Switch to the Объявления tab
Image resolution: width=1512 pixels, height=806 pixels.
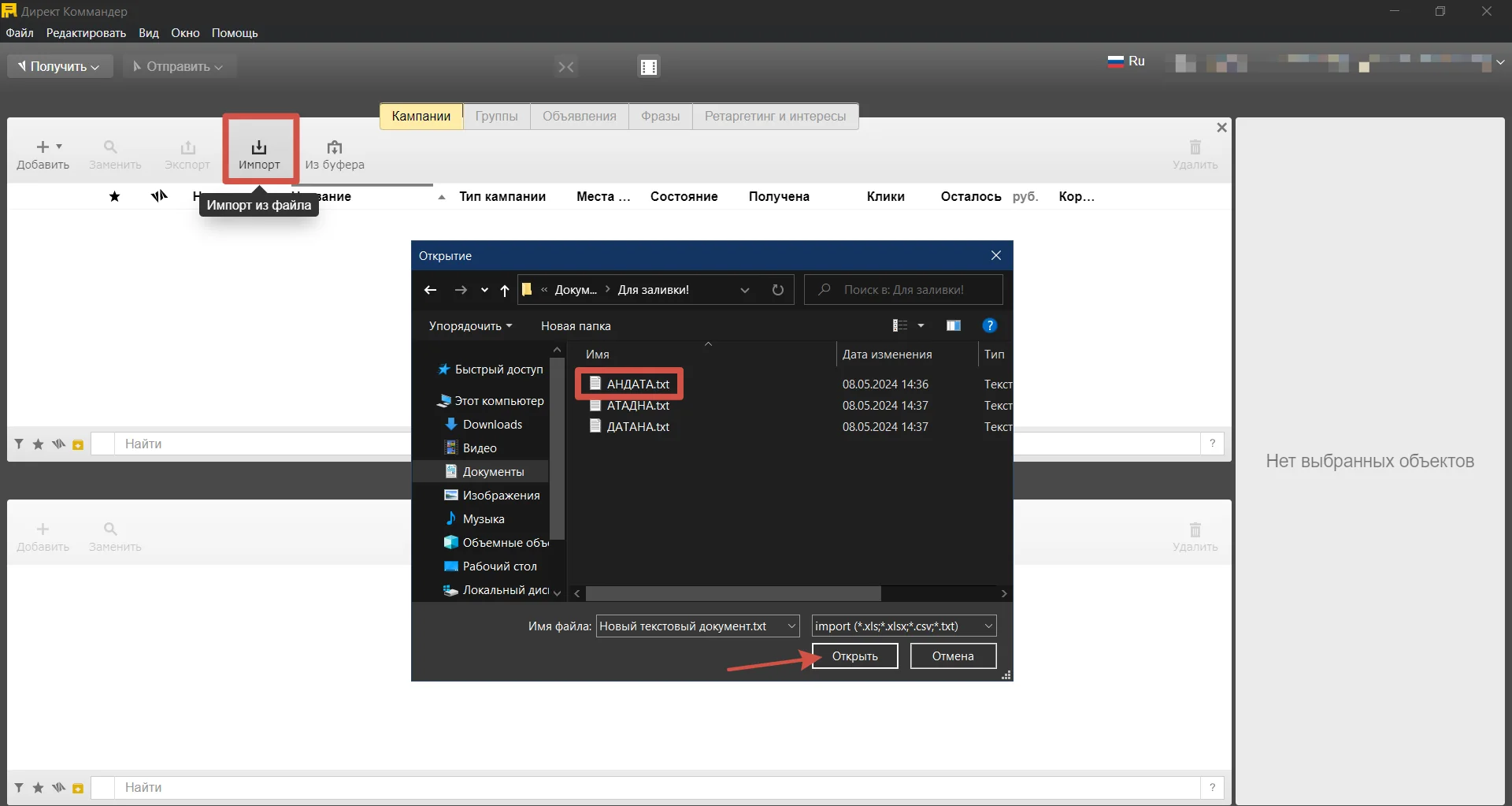580,116
